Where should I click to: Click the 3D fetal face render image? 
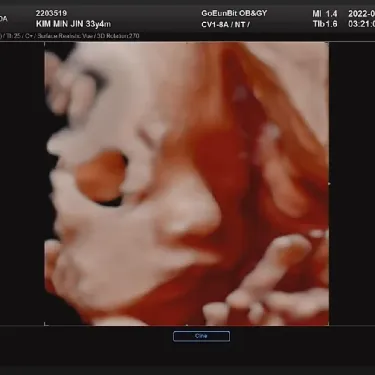(x=187, y=184)
